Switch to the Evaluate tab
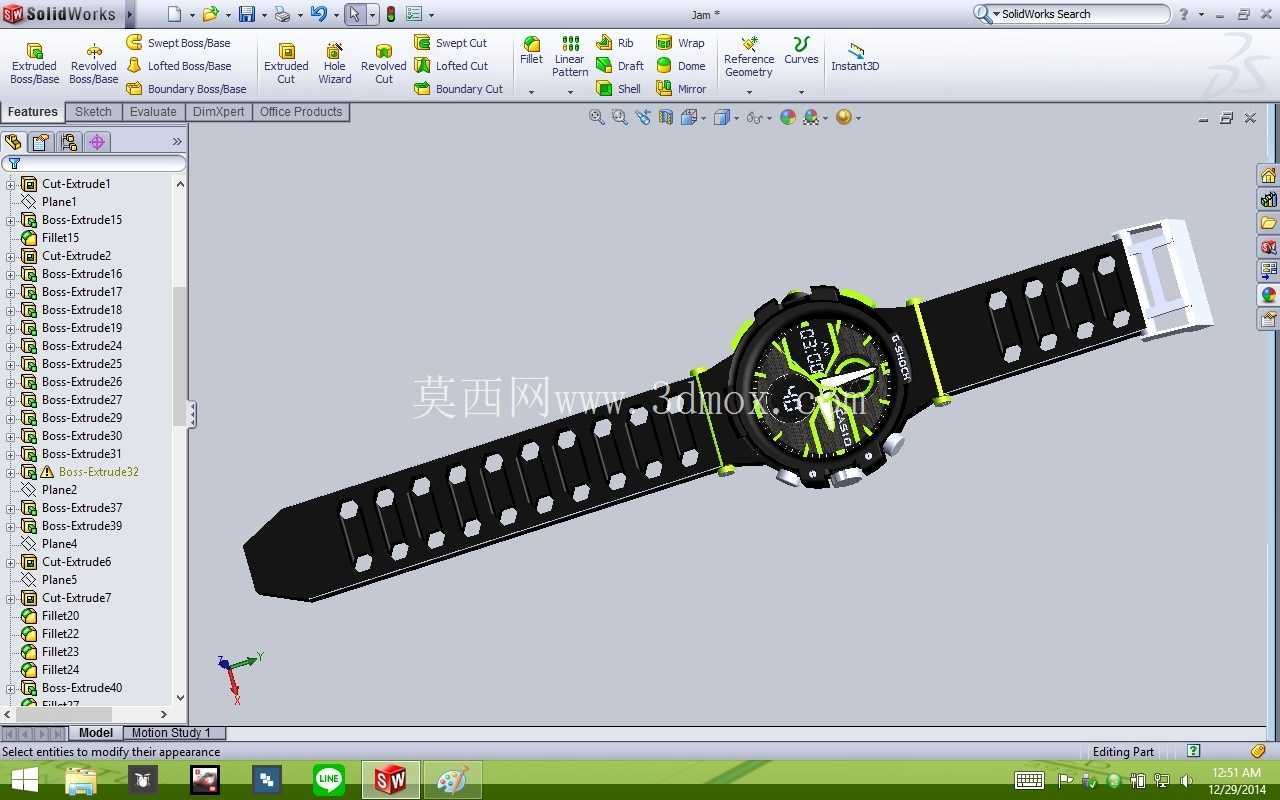The height and width of the screenshot is (800, 1280). (x=153, y=112)
